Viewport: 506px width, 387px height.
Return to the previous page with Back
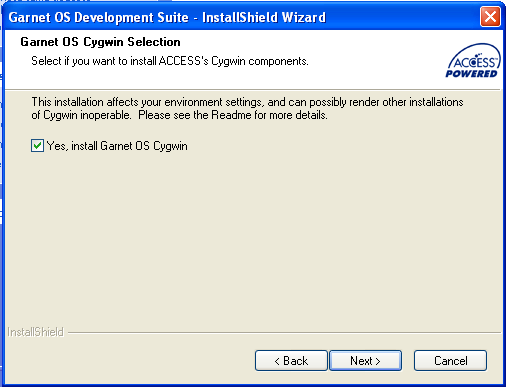(291, 360)
